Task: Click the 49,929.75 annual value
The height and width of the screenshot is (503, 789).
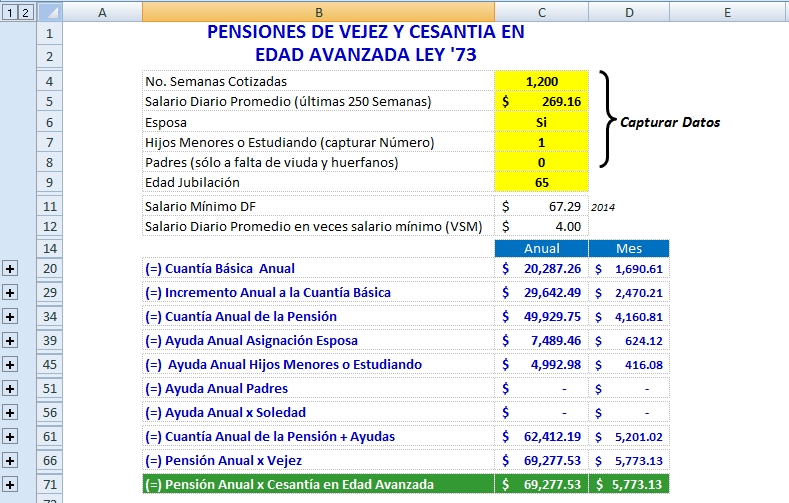Action: point(541,317)
